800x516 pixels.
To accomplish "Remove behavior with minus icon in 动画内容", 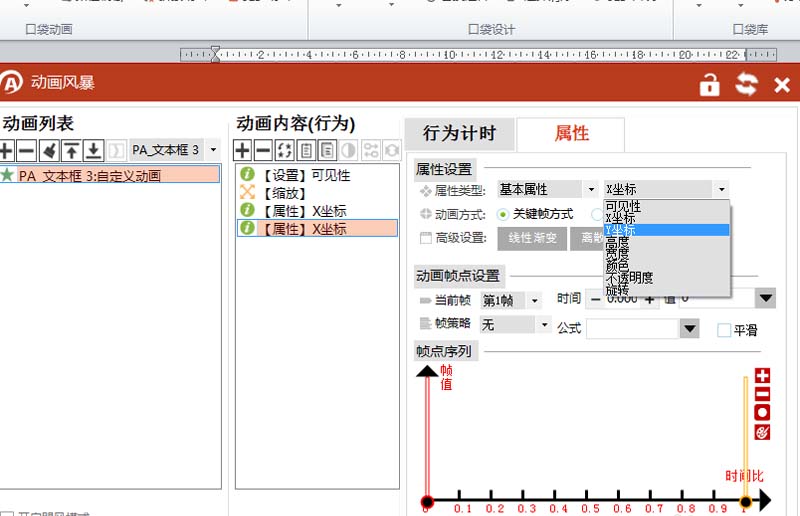I will click(263, 151).
